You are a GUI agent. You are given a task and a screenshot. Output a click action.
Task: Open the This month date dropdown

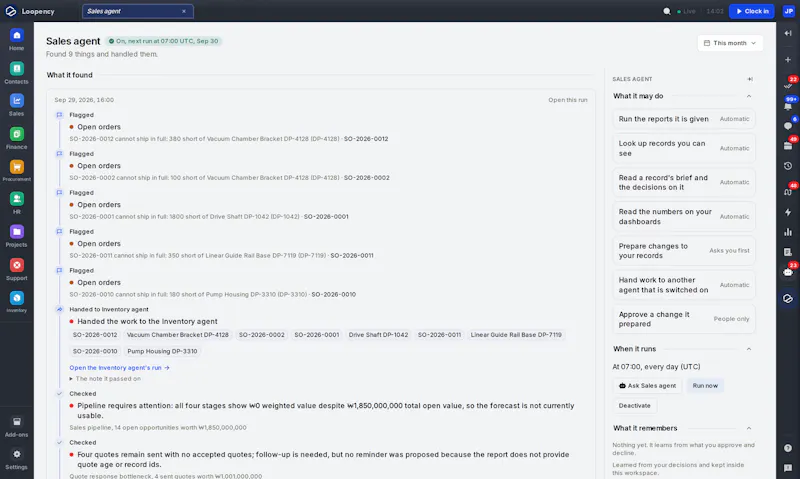tap(730, 43)
